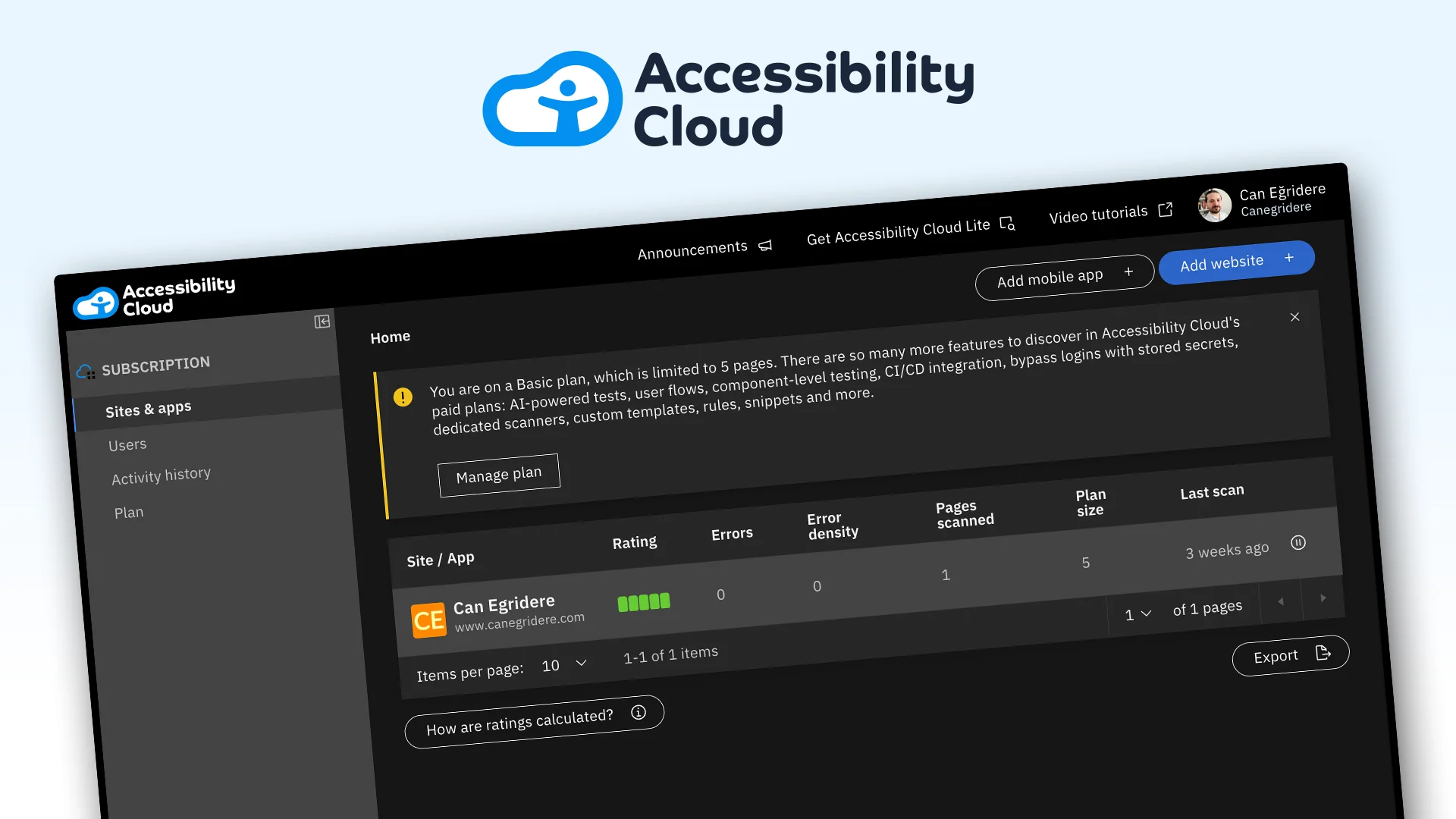Sort by the Site / App column header

pos(441,560)
